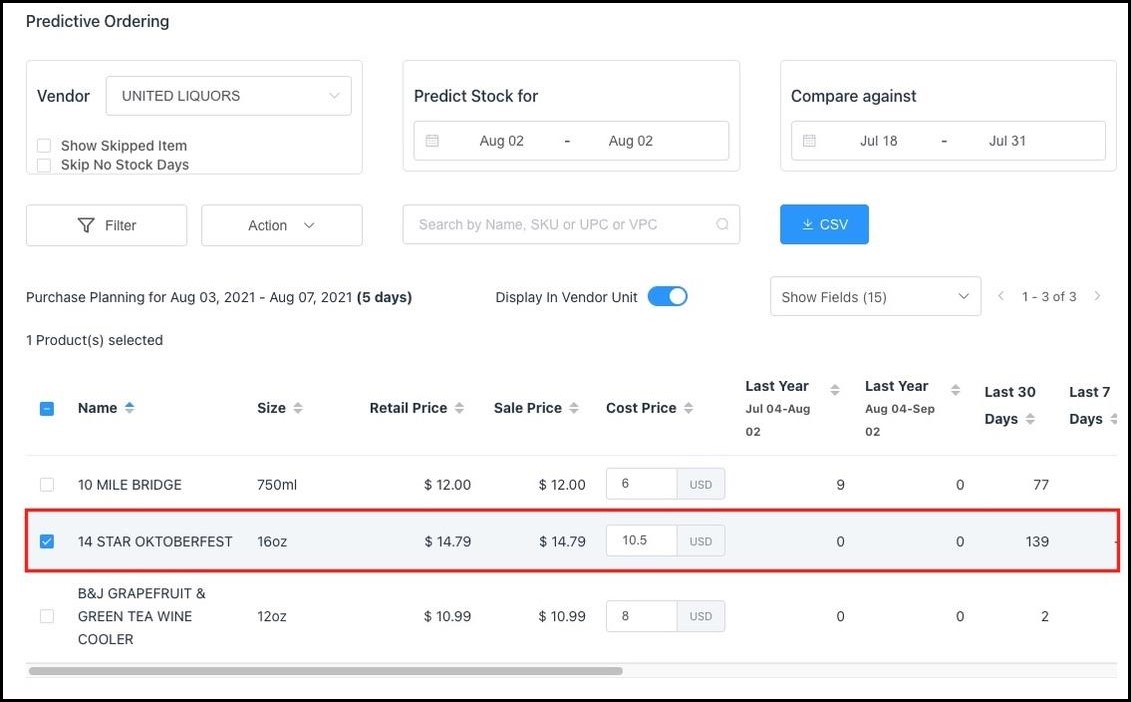Check the Skip No Stock Days option
The image size is (1131, 702).
(44, 164)
